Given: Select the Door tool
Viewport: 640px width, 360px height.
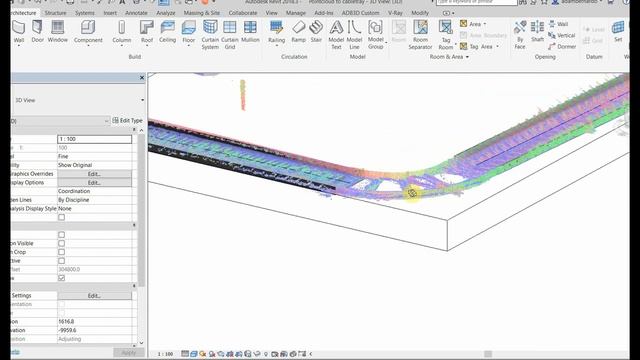Looking at the screenshot, I should pos(37,31).
